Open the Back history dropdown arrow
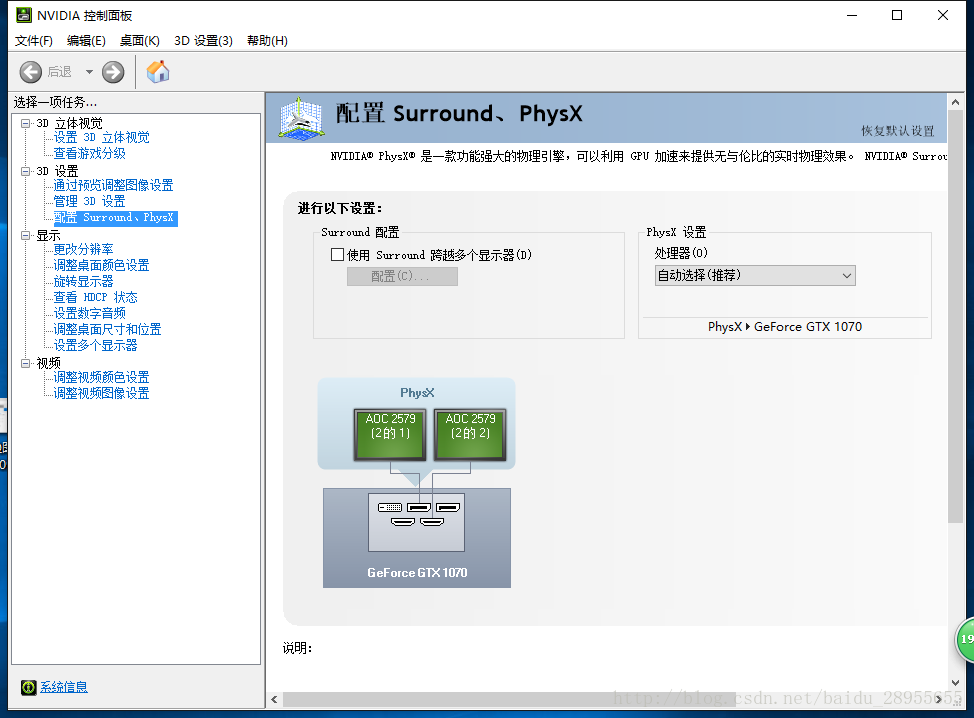The width and height of the screenshot is (974, 718). 89,72
